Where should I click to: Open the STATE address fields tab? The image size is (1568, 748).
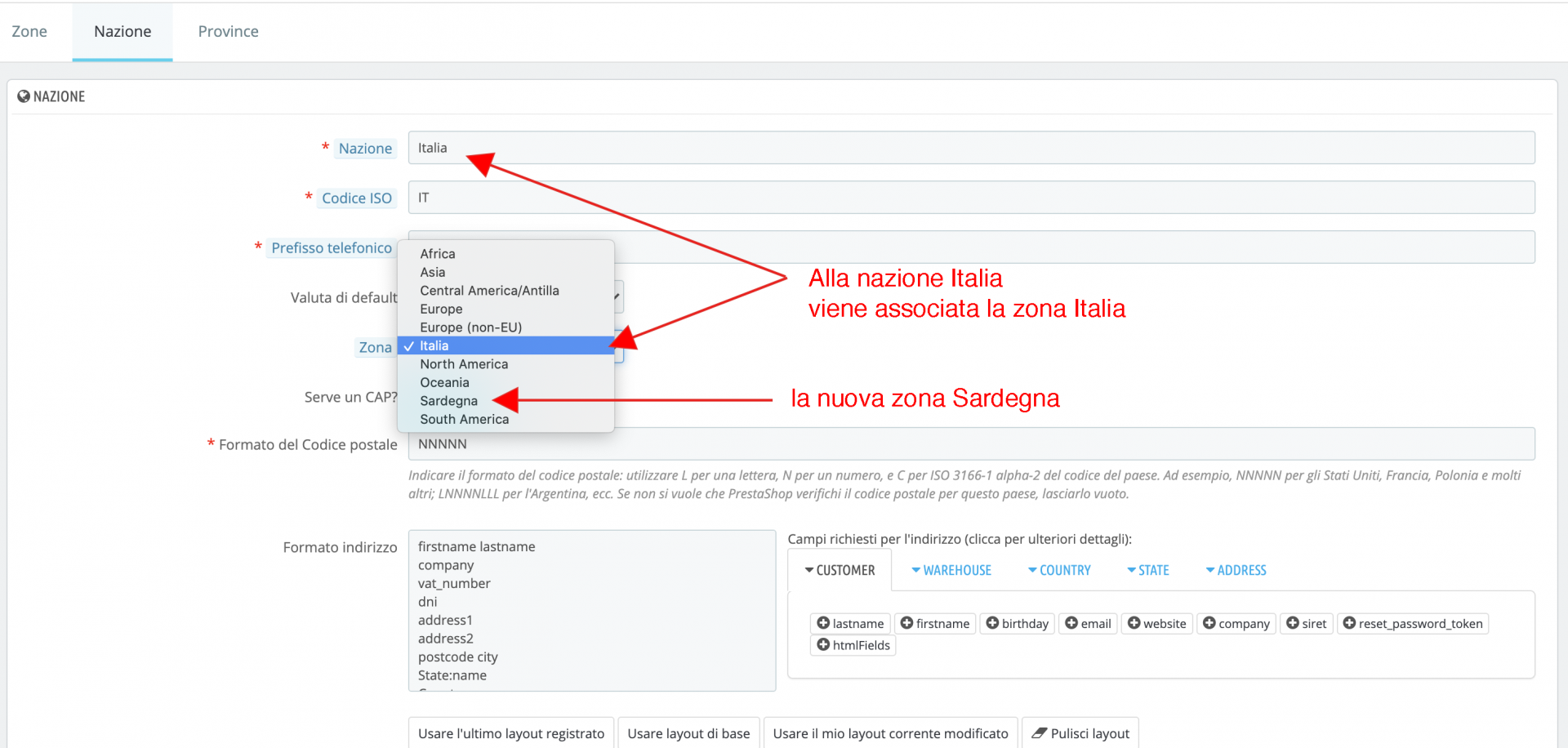(x=1148, y=570)
